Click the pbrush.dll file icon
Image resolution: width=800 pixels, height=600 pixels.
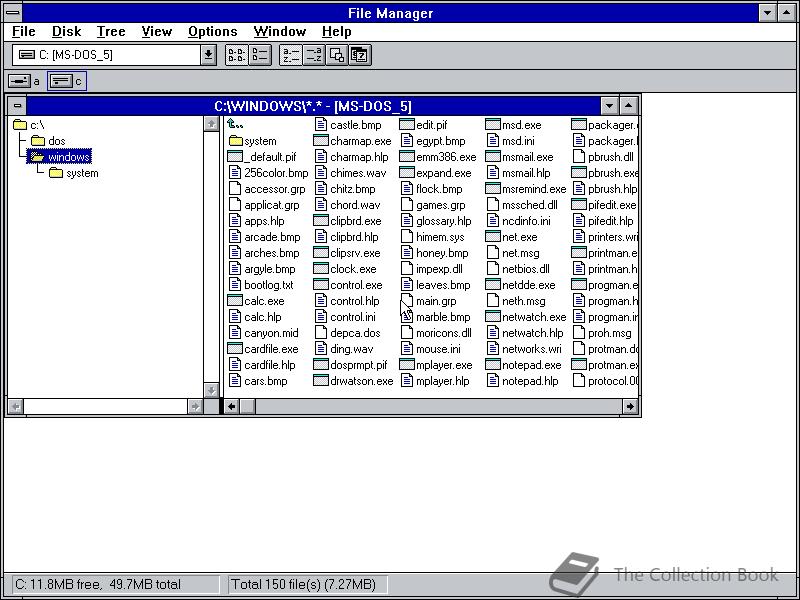[x=579, y=157]
